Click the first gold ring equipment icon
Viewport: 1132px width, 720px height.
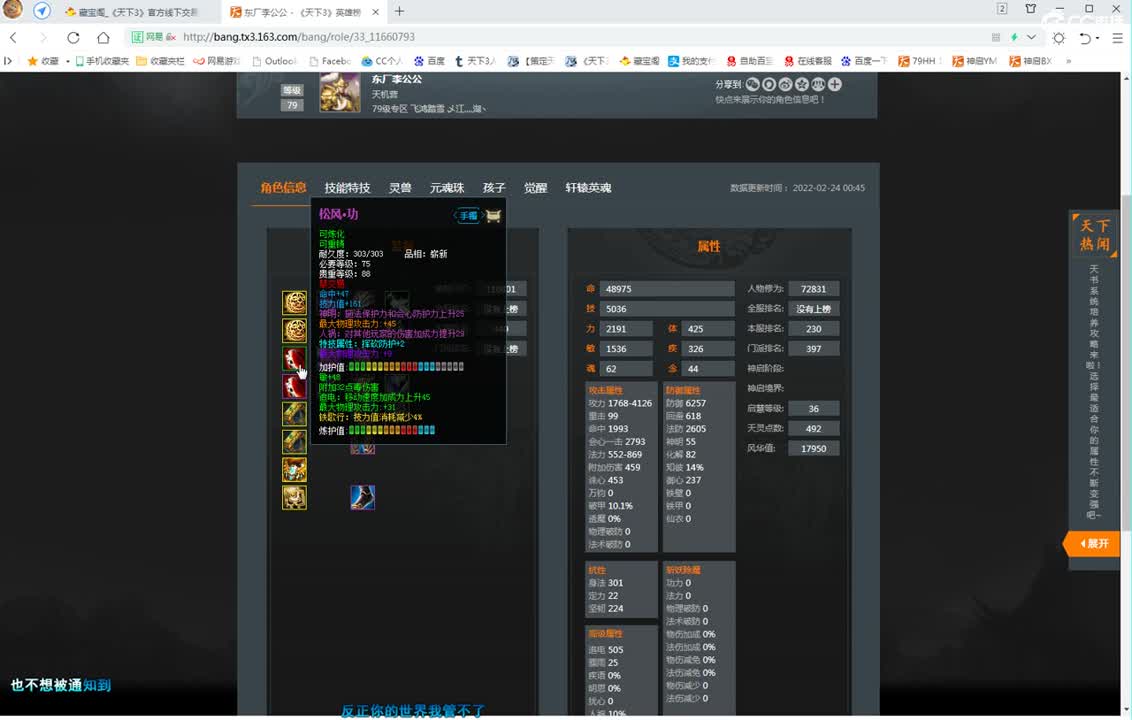pyautogui.click(x=295, y=303)
